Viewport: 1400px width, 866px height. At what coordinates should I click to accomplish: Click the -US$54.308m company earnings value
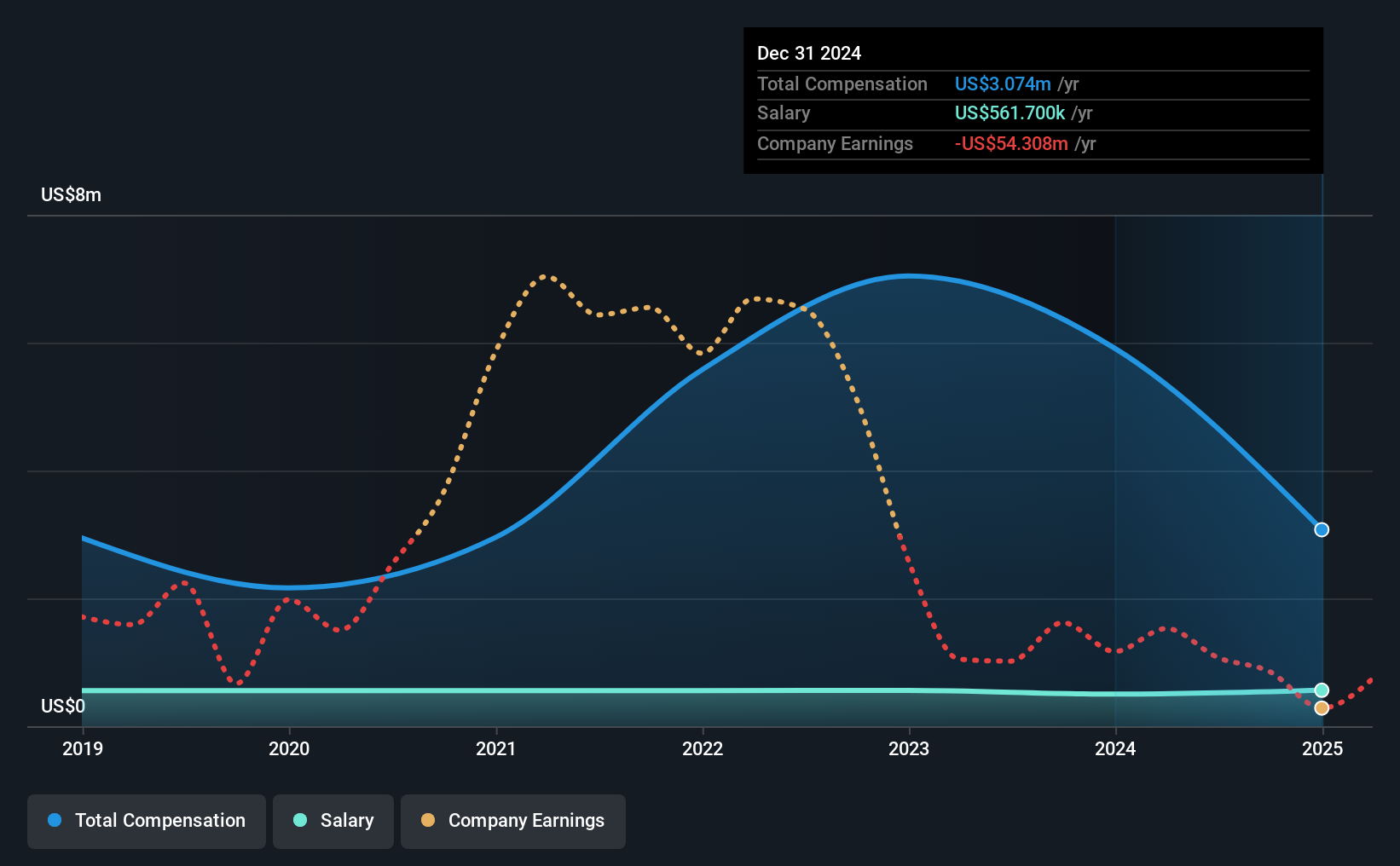(1011, 143)
